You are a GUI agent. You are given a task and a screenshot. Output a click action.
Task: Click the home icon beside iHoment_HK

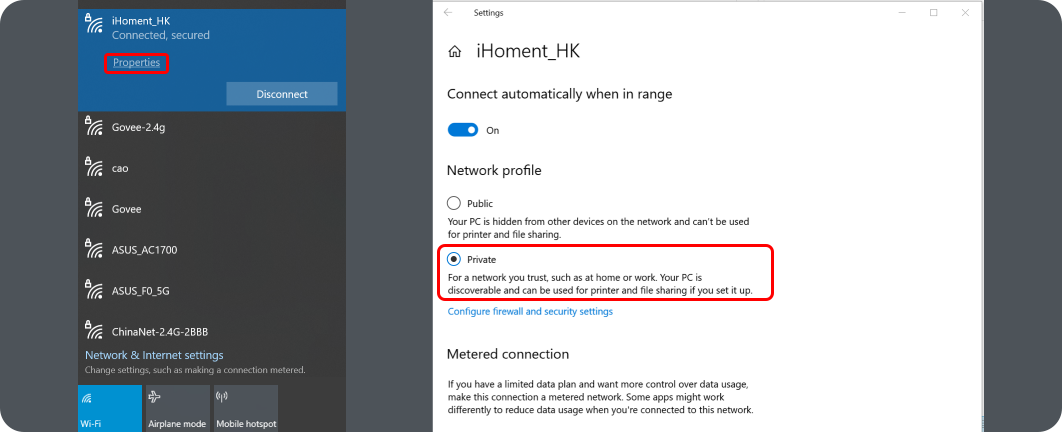(455, 52)
